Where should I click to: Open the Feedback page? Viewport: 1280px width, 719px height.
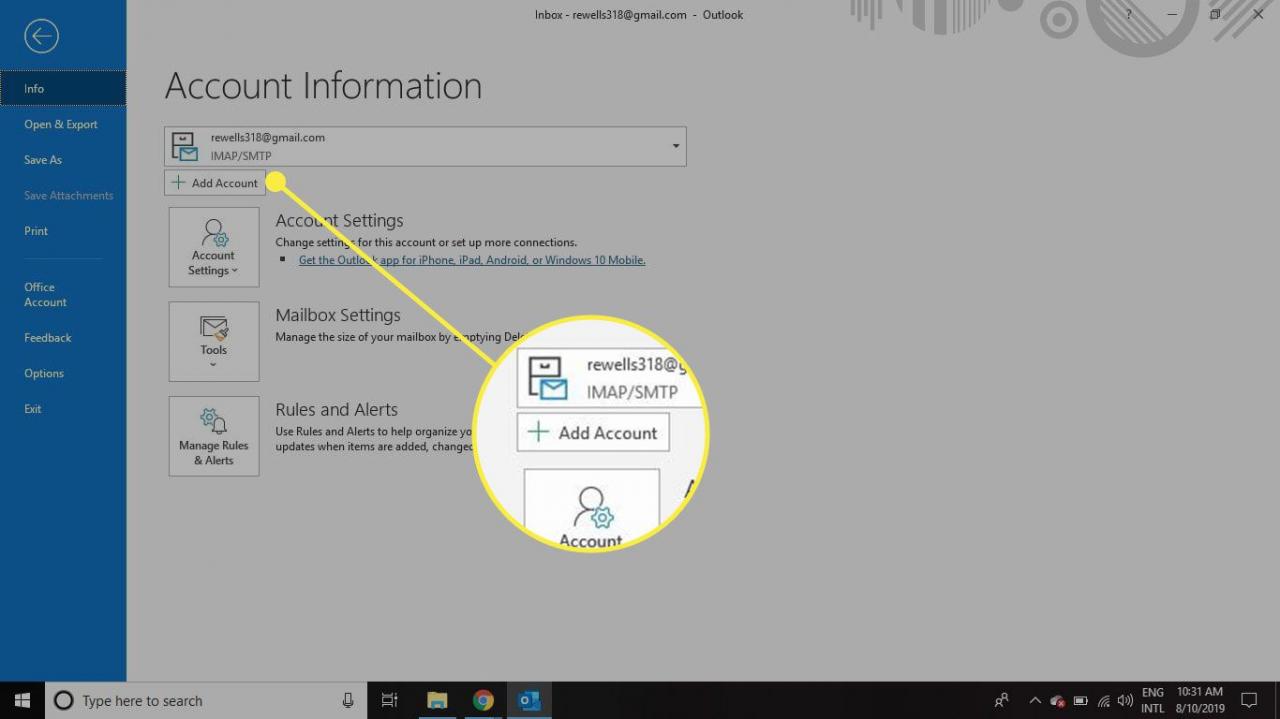[63, 338]
